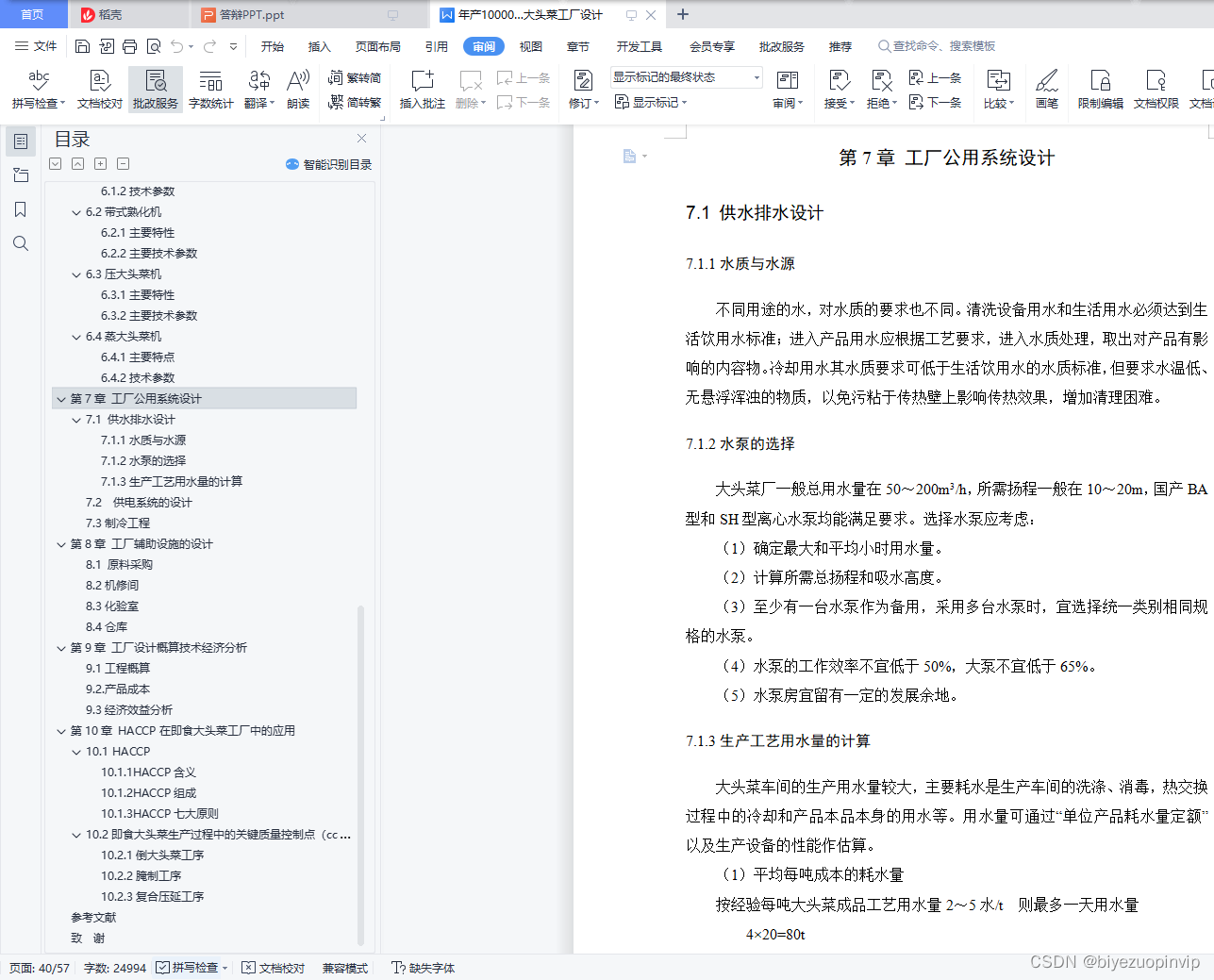The height and width of the screenshot is (980, 1214).
Task: Run 拼写检查 spell check tool
Action: click(x=39, y=90)
